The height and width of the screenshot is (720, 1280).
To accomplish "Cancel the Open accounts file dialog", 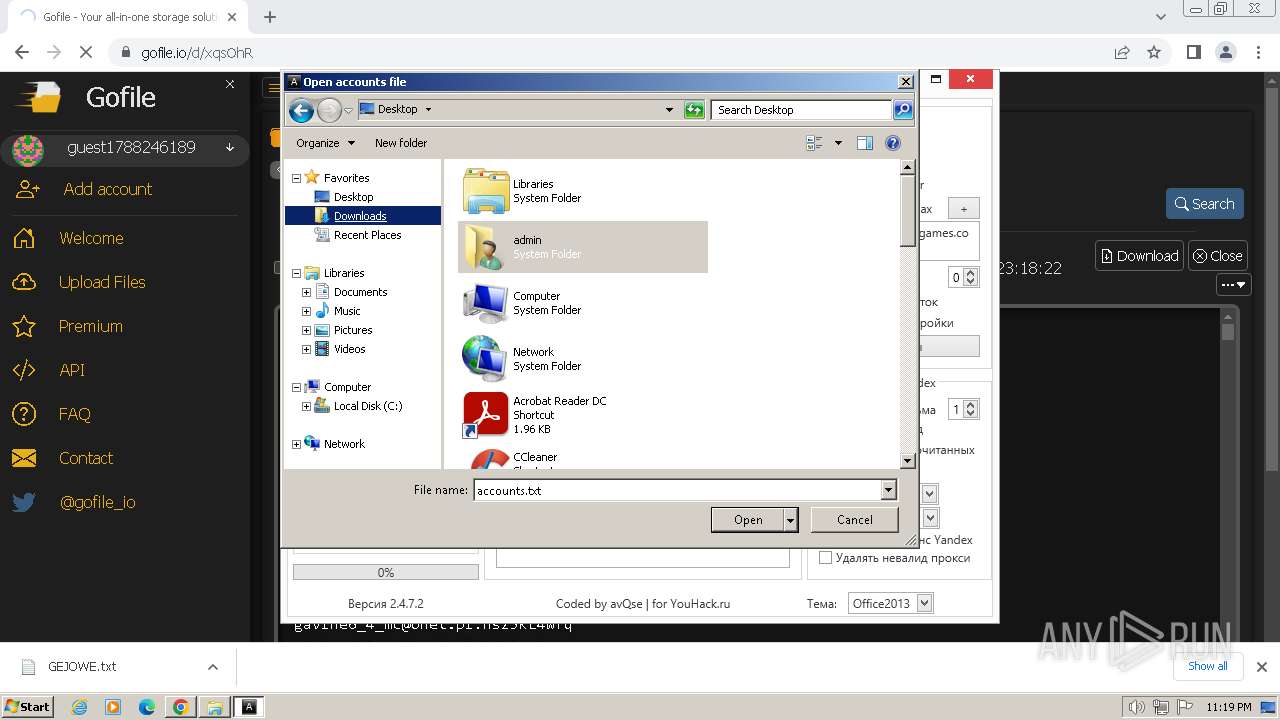I will tap(854, 520).
